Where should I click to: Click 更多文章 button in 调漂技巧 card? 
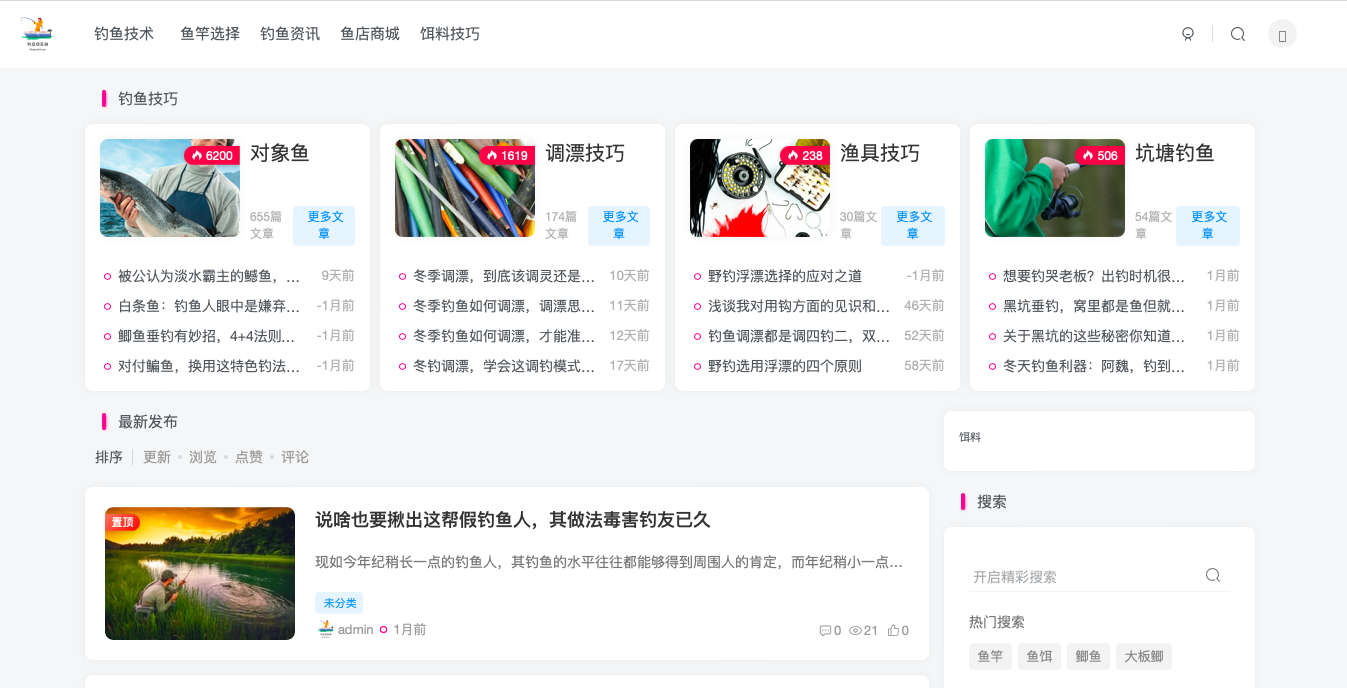619,226
